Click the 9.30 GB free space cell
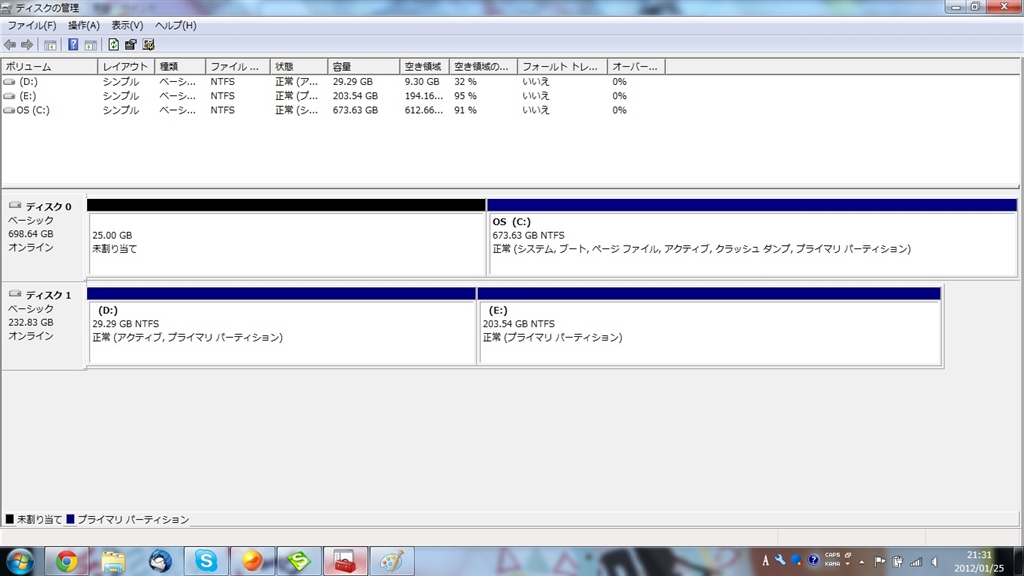This screenshot has width=1024, height=576. click(x=422, y=82)
